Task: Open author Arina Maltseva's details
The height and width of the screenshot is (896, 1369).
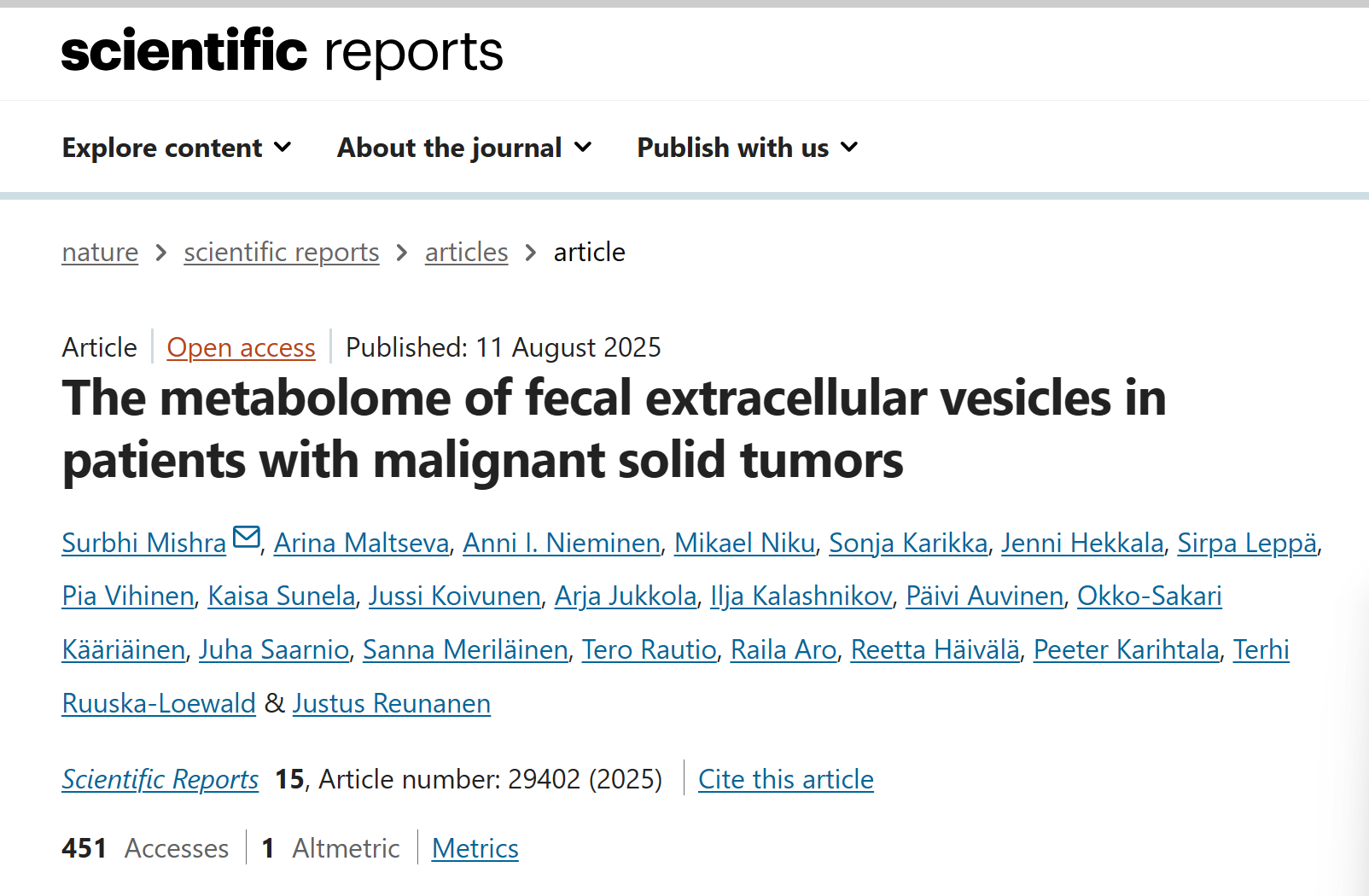Action: [x=361, y=544]
